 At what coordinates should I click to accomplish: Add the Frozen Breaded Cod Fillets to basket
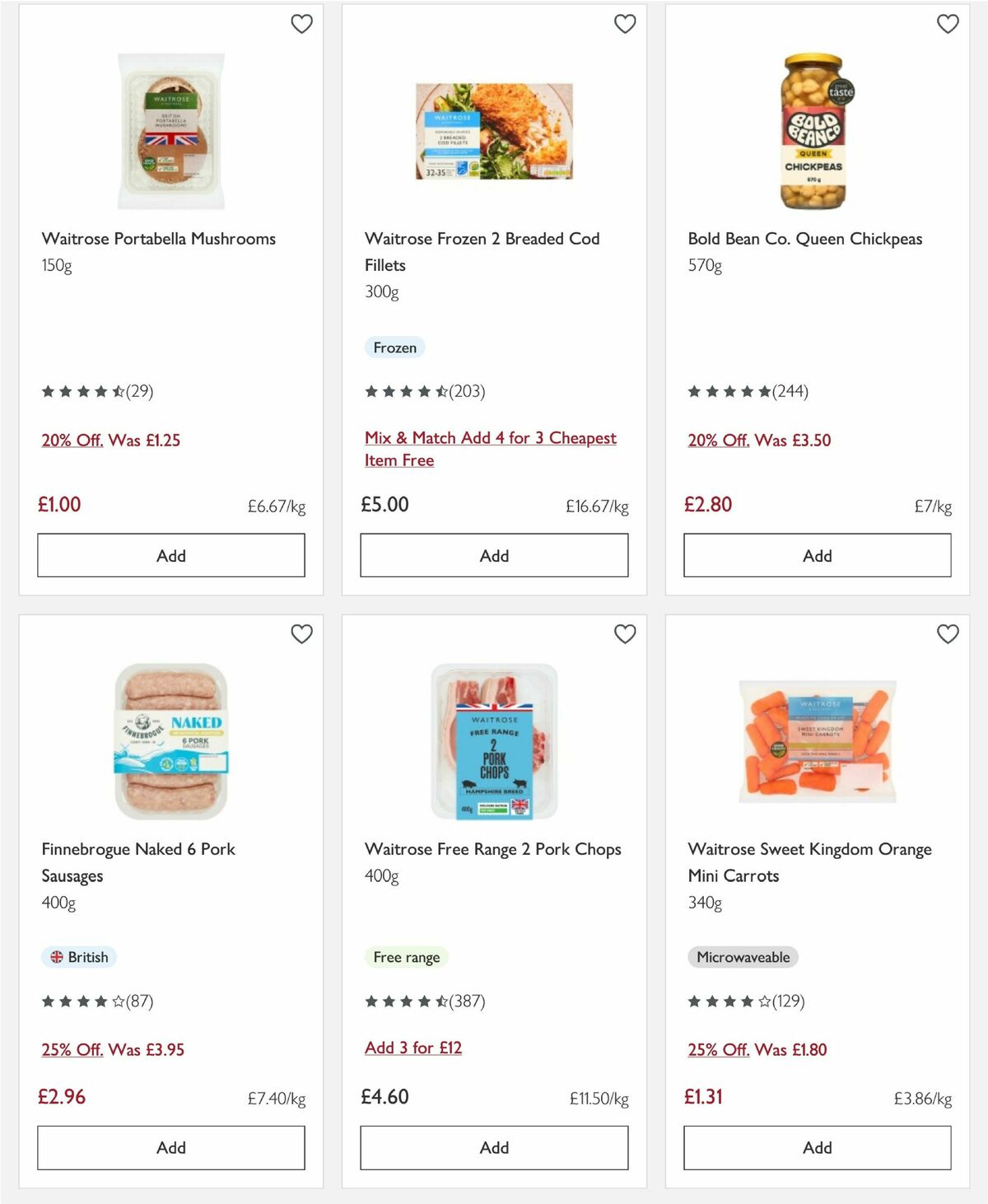(x=493, y=555)
